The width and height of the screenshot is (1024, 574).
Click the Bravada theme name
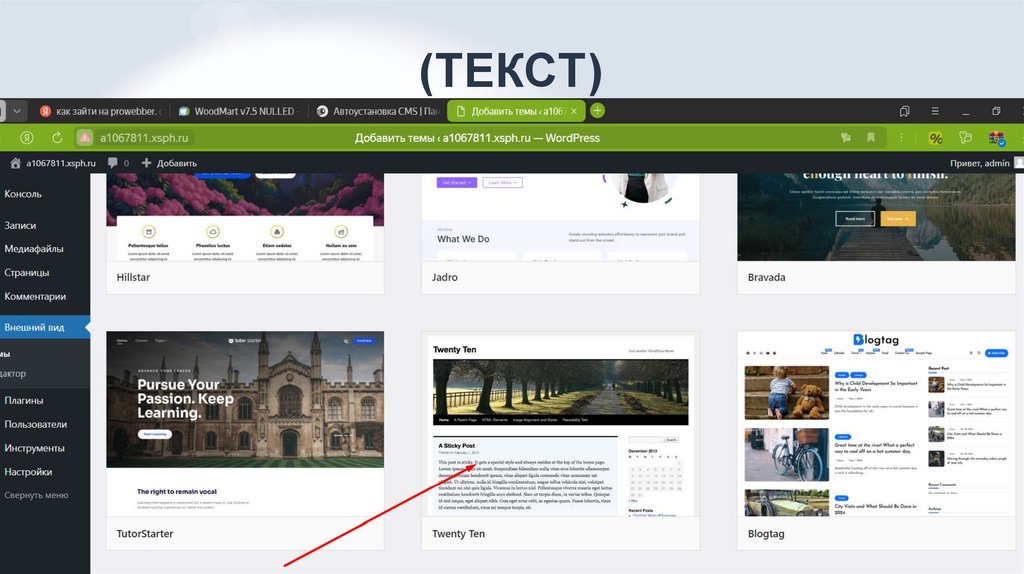(x=767, y=278)
